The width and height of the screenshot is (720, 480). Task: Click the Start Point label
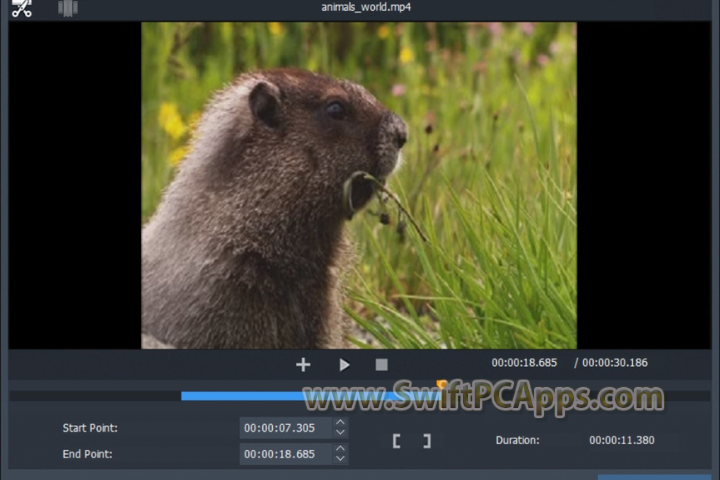pyautogui.click(x=90, y=428)
